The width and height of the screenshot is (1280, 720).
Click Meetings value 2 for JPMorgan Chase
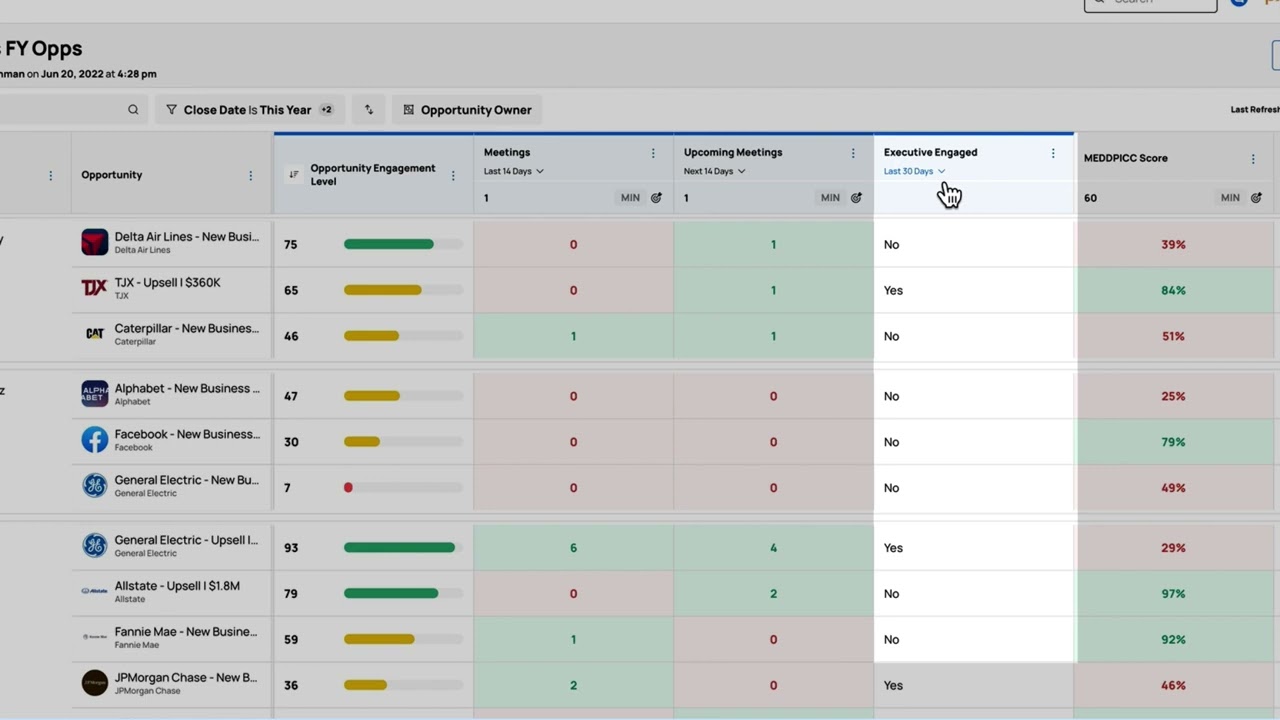coord(573,686)
